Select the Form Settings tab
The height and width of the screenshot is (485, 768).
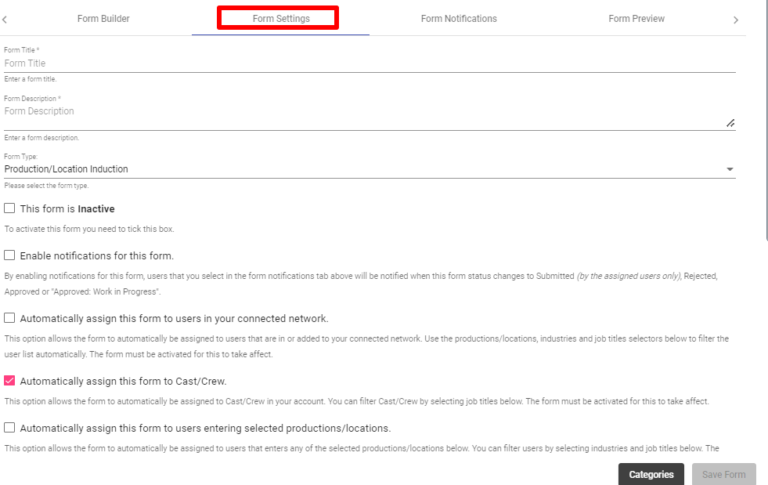[281, 19]
